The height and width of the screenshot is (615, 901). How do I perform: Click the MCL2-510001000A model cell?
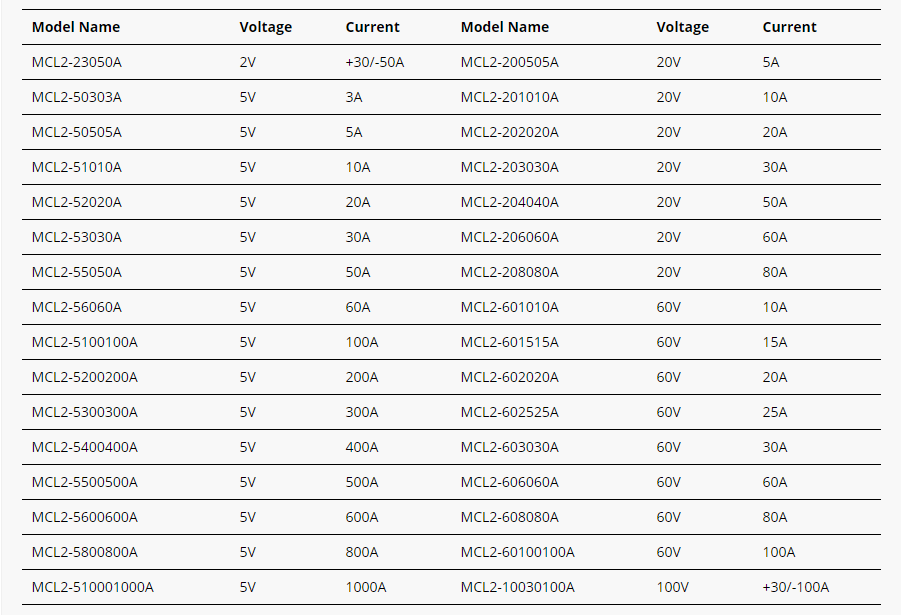click(93, 587)
